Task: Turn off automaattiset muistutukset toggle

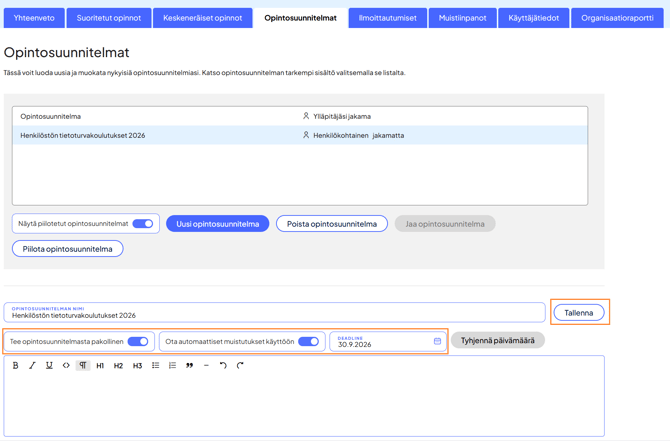Action: [308, 342]
